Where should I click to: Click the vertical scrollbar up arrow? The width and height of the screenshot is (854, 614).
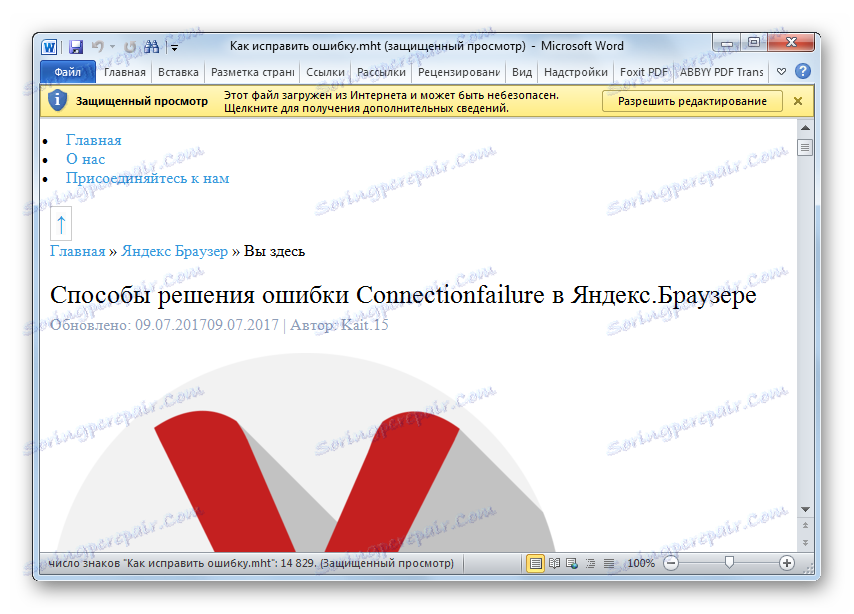pos(805,129)
